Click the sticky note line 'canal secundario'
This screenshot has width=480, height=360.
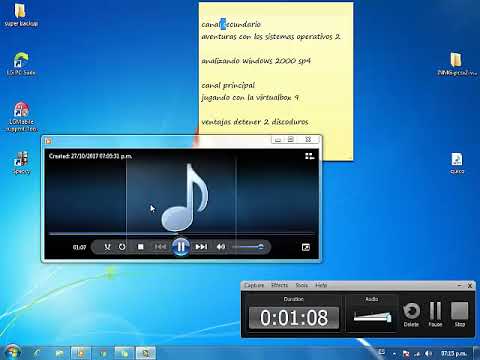(x=231, y=24)
